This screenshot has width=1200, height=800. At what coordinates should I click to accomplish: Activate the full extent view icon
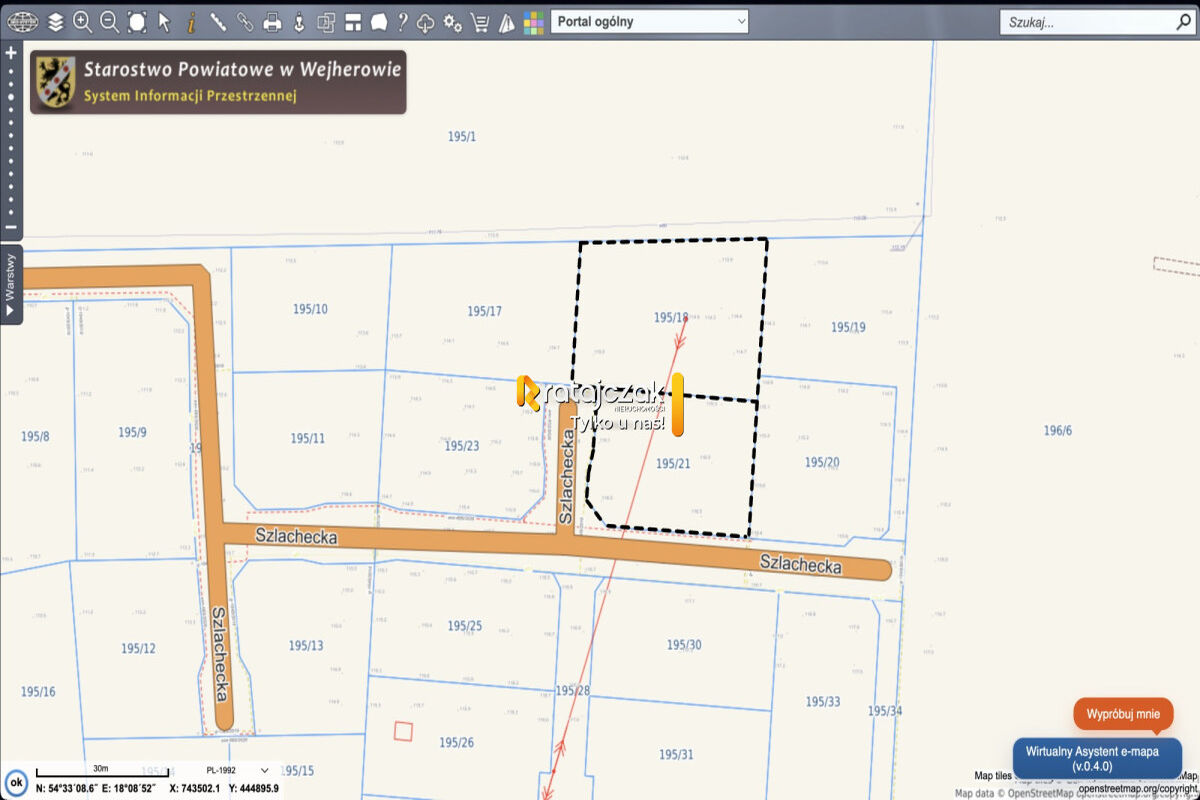click(137, 21)
